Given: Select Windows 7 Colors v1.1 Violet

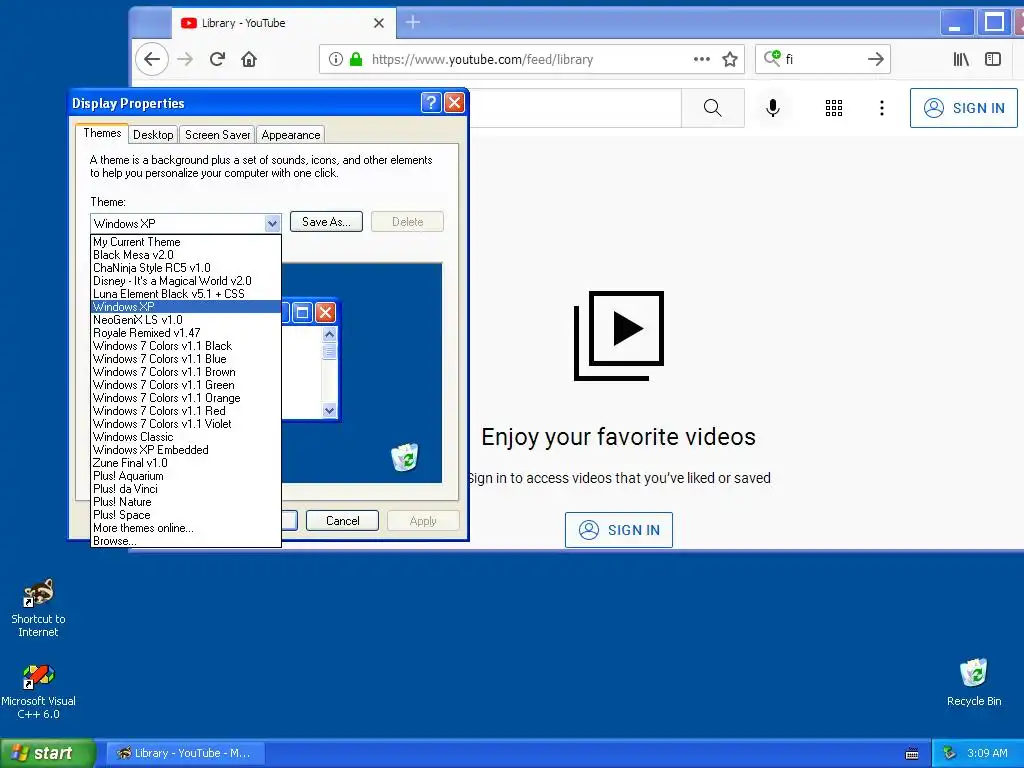Looking at the screenshot, I should pos(185,424).
